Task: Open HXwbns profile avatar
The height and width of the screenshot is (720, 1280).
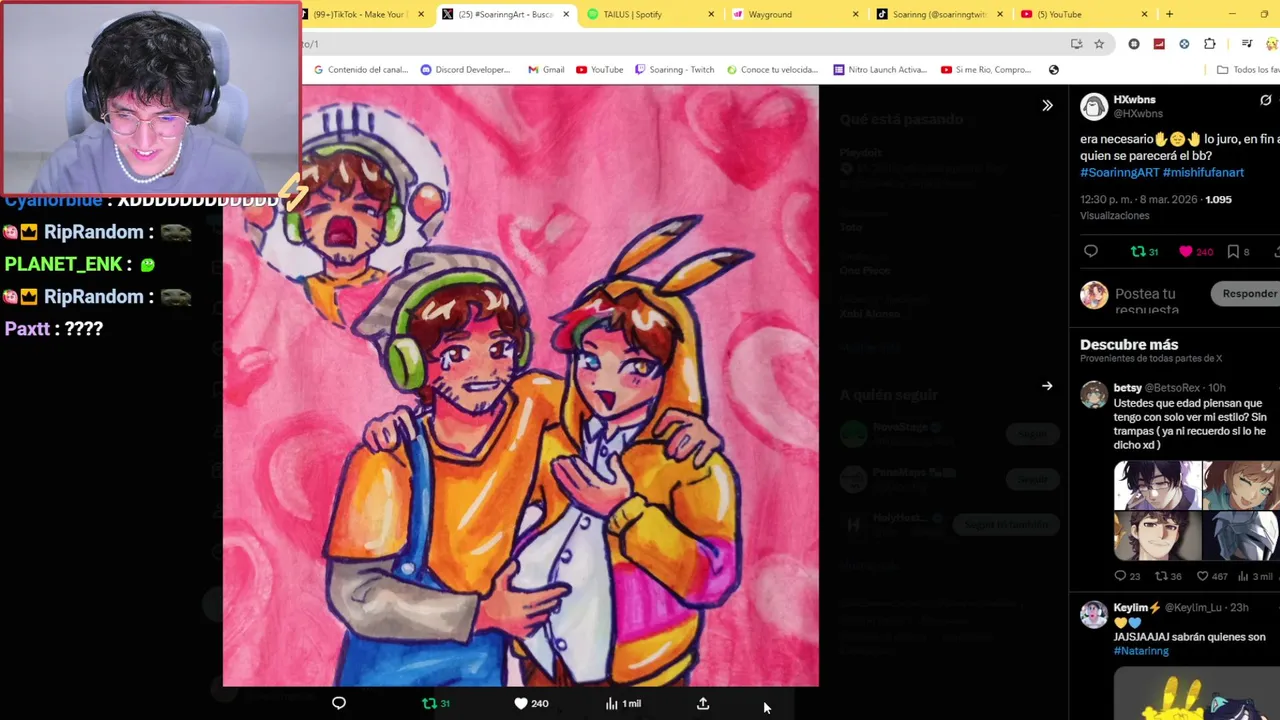Action: coord(1094,106)
